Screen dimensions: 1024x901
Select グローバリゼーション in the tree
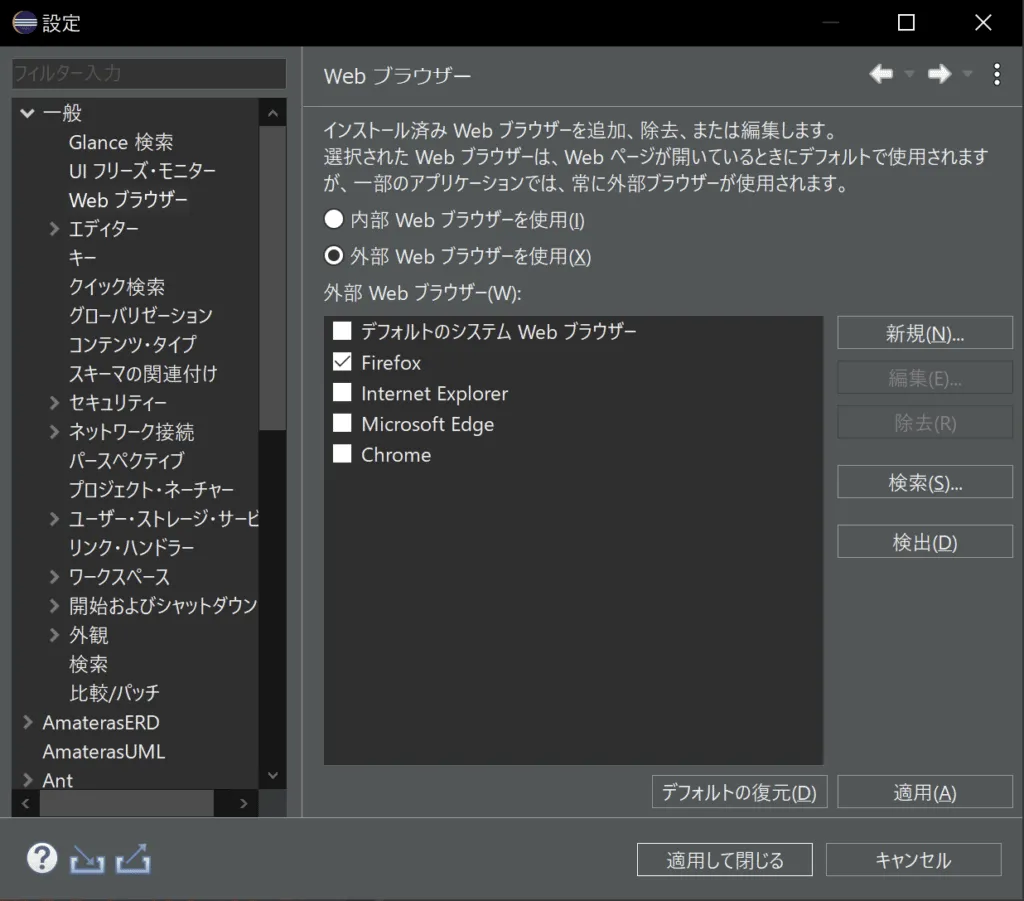pos(141,316)
